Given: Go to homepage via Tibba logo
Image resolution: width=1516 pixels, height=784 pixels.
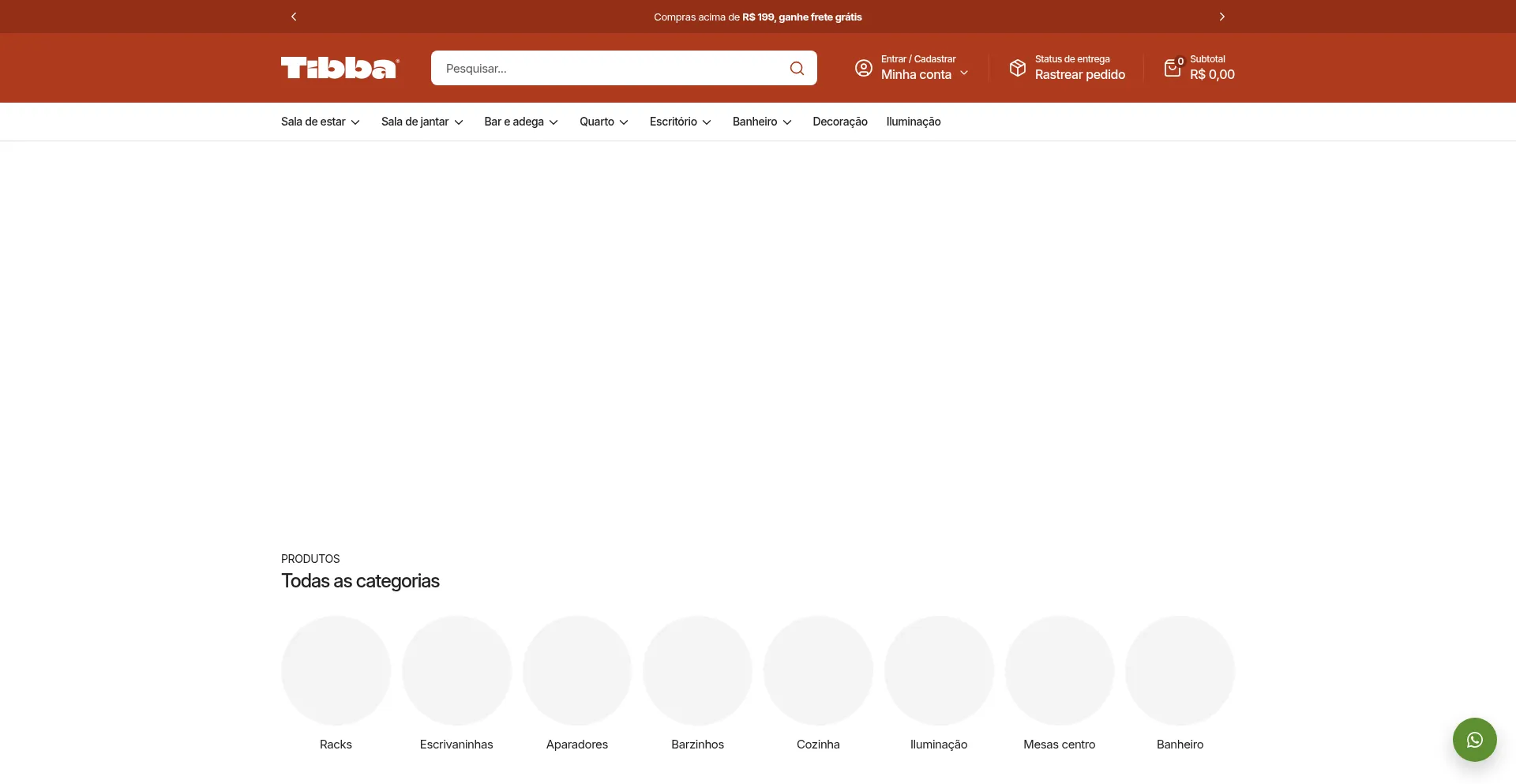Looking at the screenshot, I should click(x=340, y=68).
